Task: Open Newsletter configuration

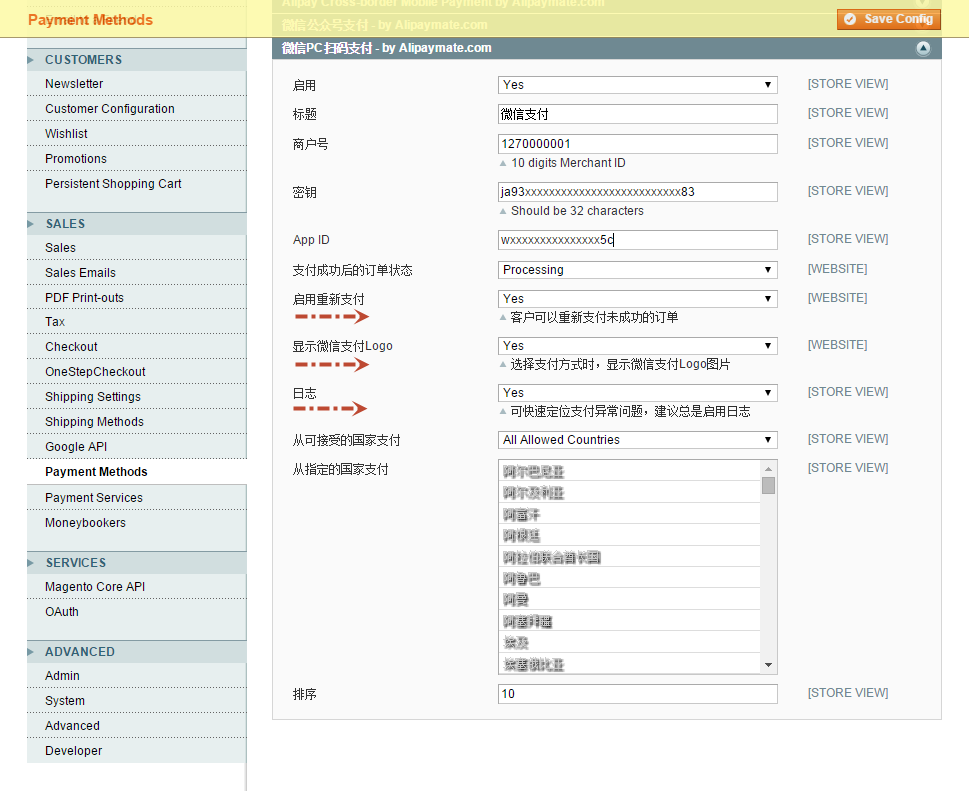Action: click(74, 83)
